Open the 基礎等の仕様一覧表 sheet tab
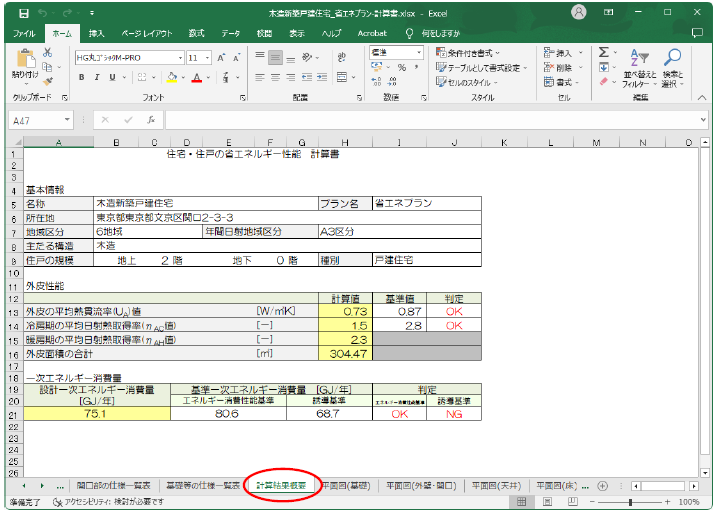 [203, 485]
